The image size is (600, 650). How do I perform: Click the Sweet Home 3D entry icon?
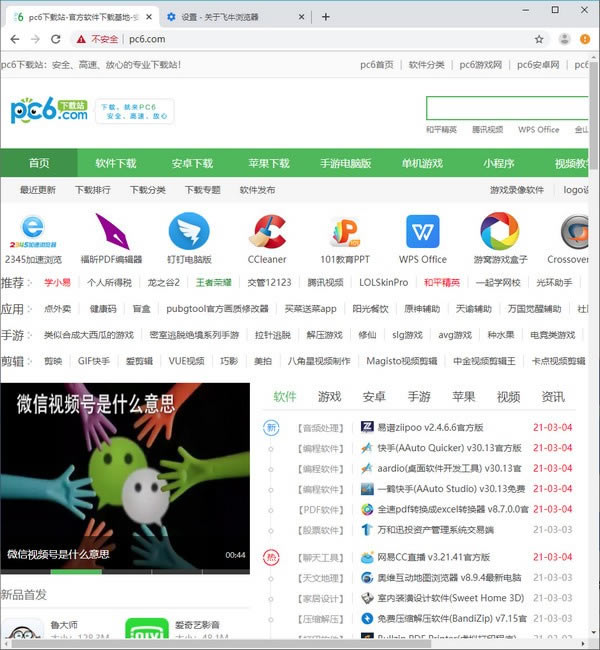(x=367, y=598)
